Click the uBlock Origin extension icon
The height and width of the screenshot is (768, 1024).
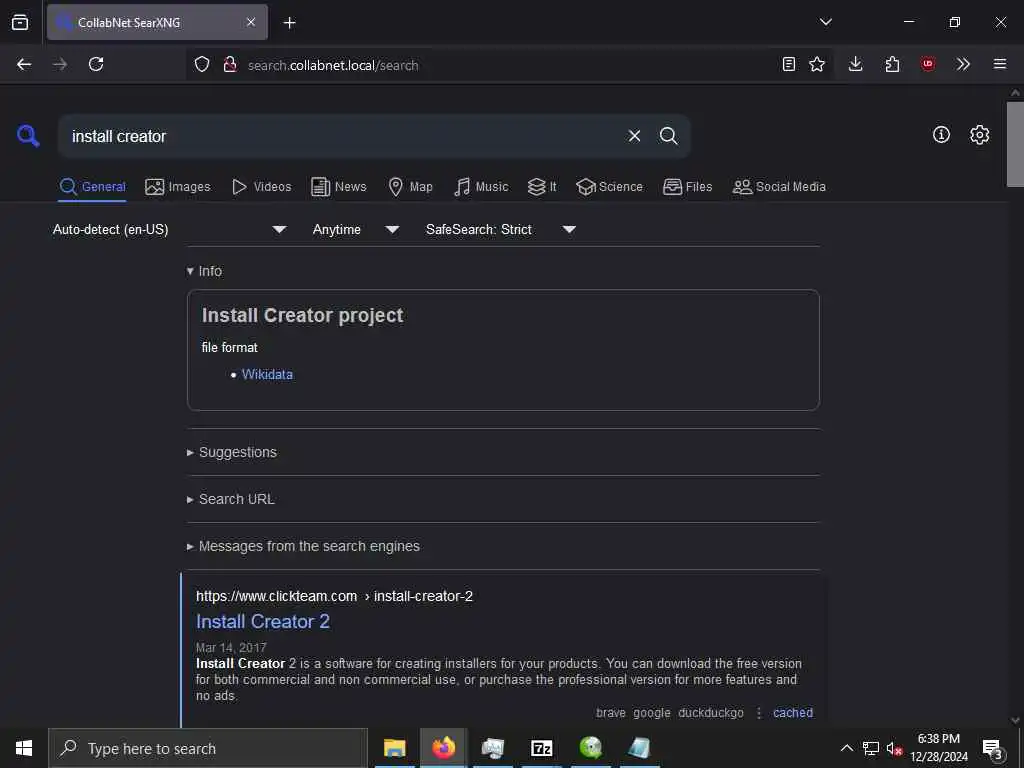point(927,64)
